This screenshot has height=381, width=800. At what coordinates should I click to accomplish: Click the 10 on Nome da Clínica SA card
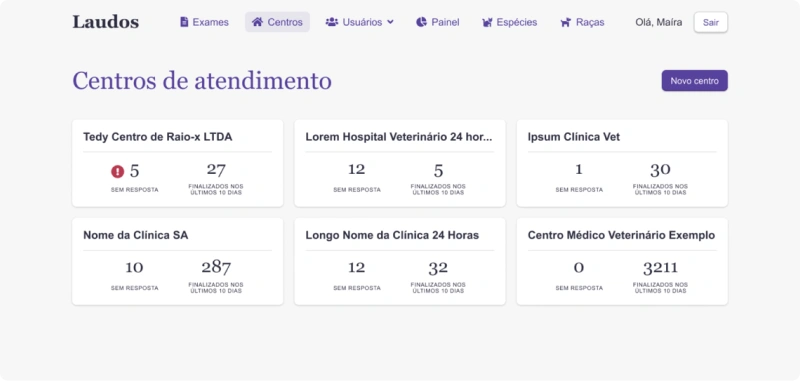click(134, 268)
